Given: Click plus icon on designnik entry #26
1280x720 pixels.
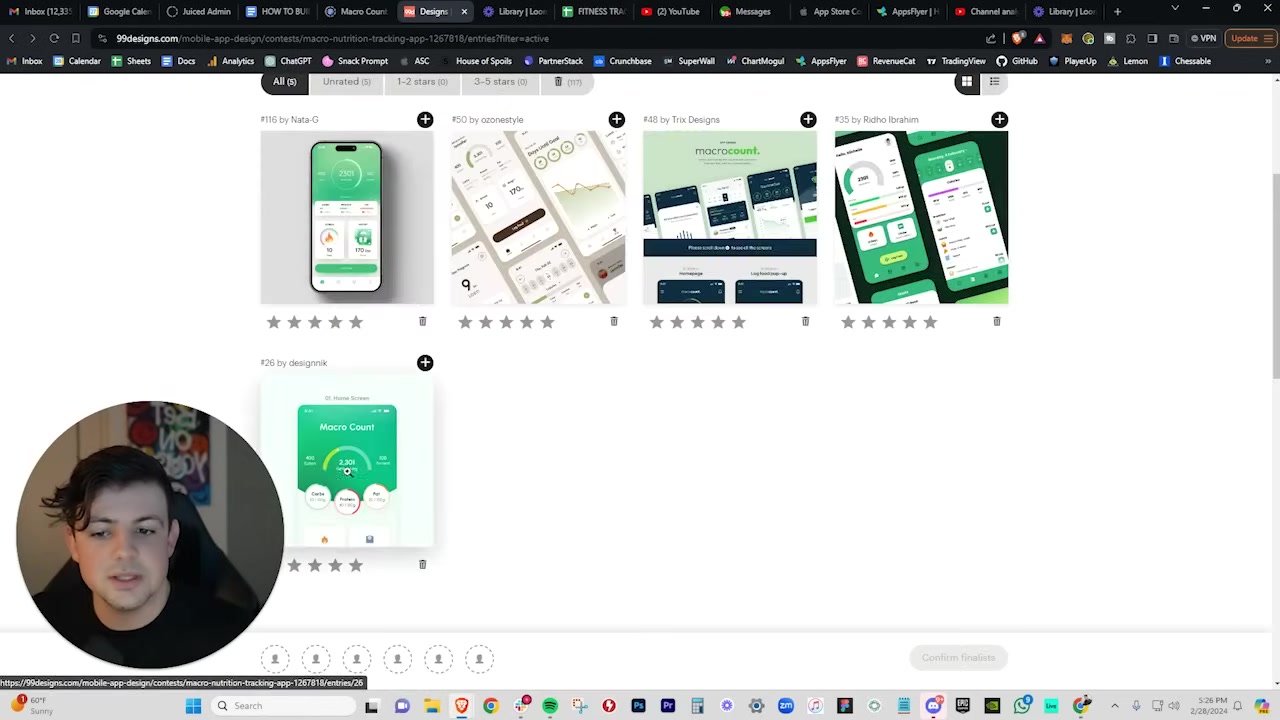Looking at the screenshot, I should click(x=425, y=363).
